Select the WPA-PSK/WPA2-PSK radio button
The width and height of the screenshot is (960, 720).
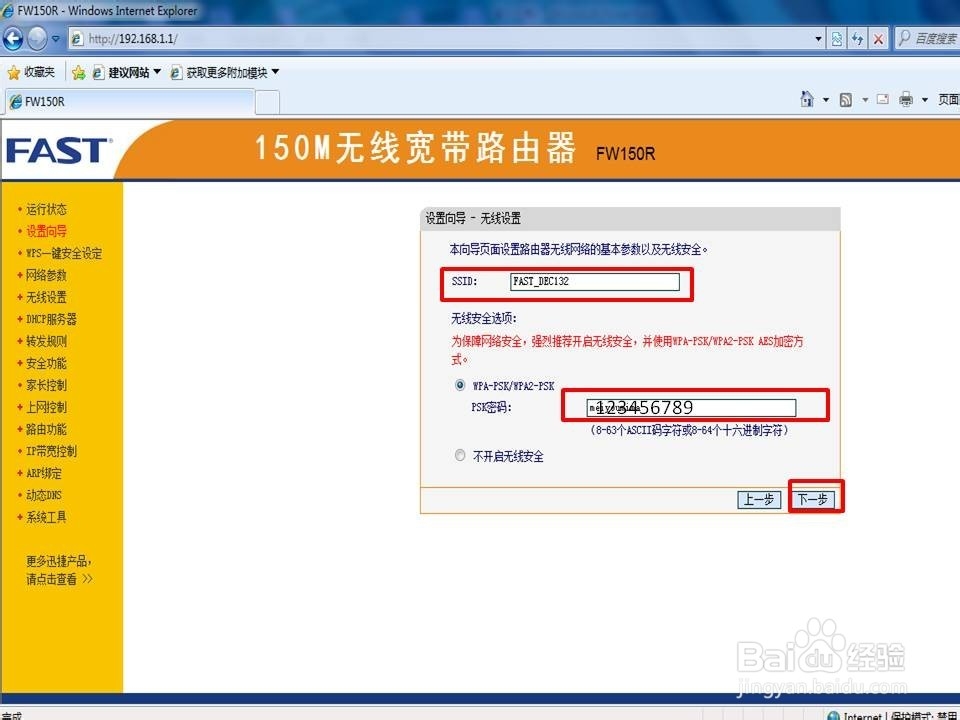tap(460, 385)
